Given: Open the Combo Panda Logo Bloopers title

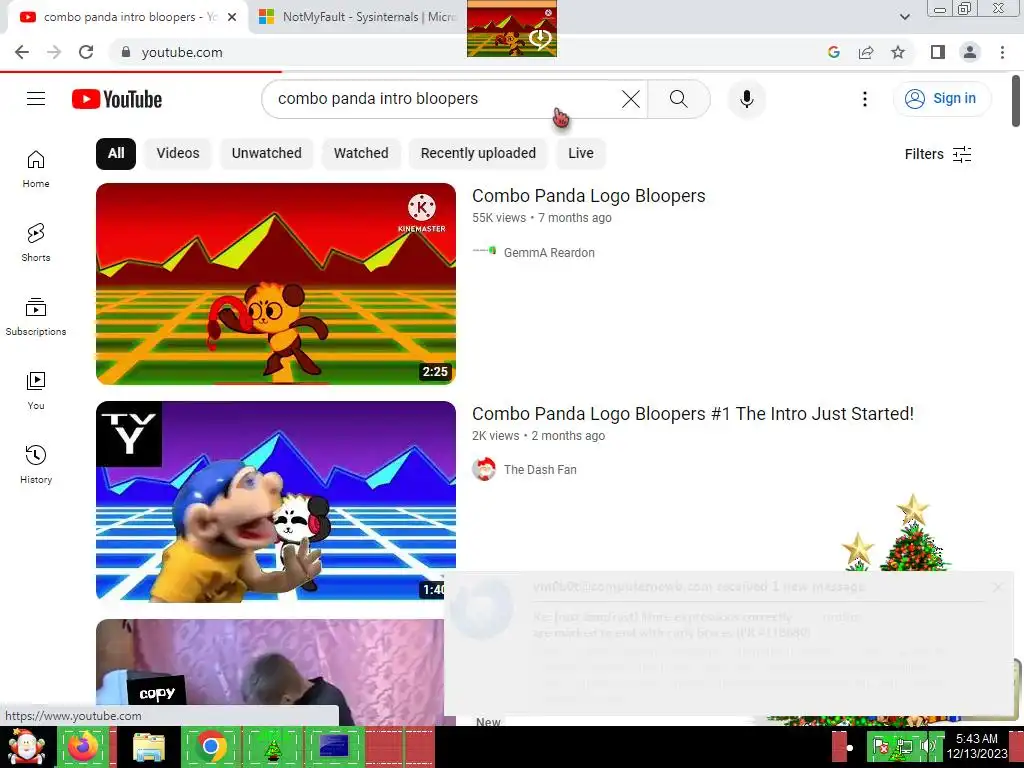Looking at the screenshot, I should (588, 196).
